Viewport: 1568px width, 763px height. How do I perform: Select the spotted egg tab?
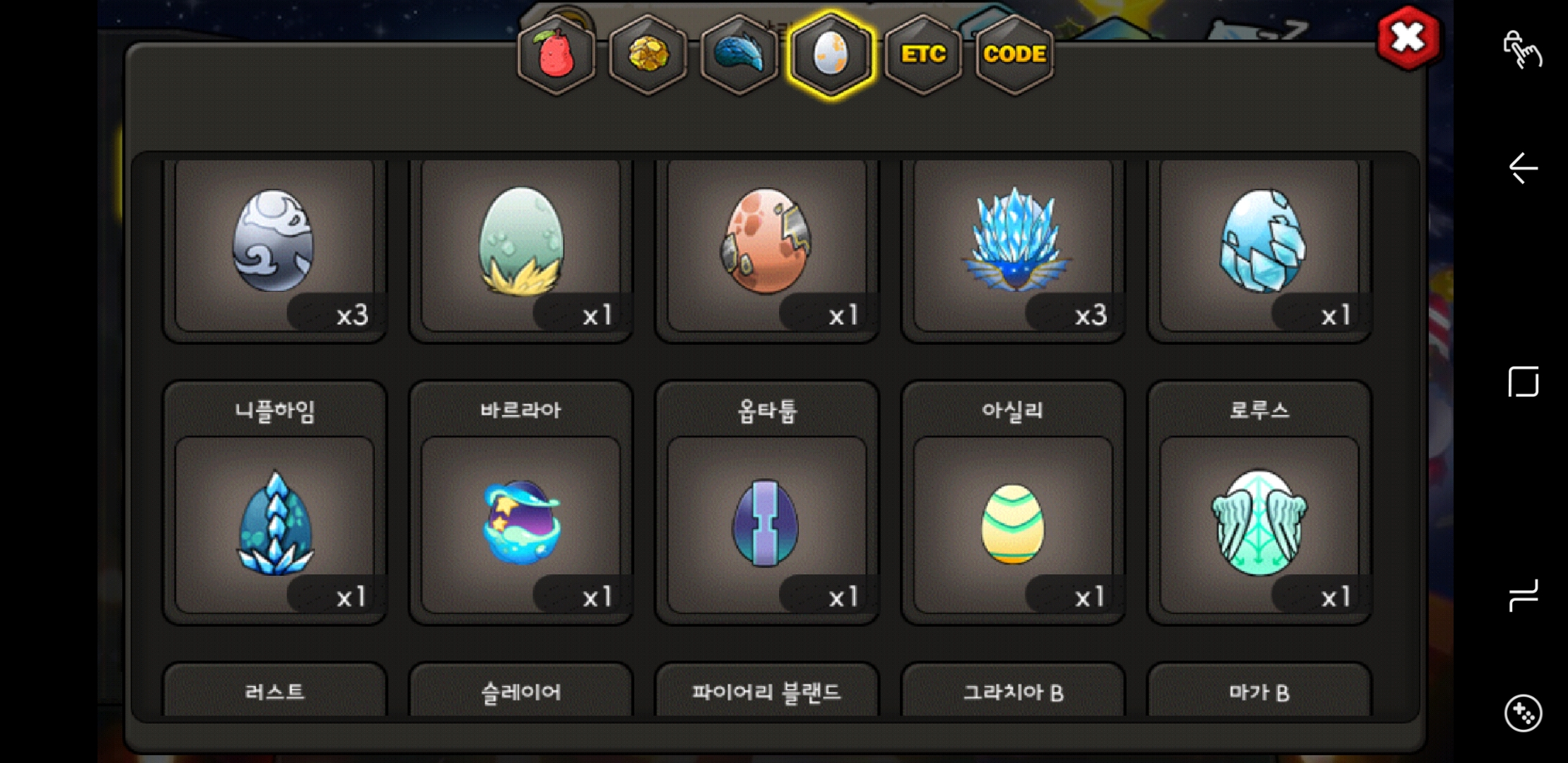point(831,54)
